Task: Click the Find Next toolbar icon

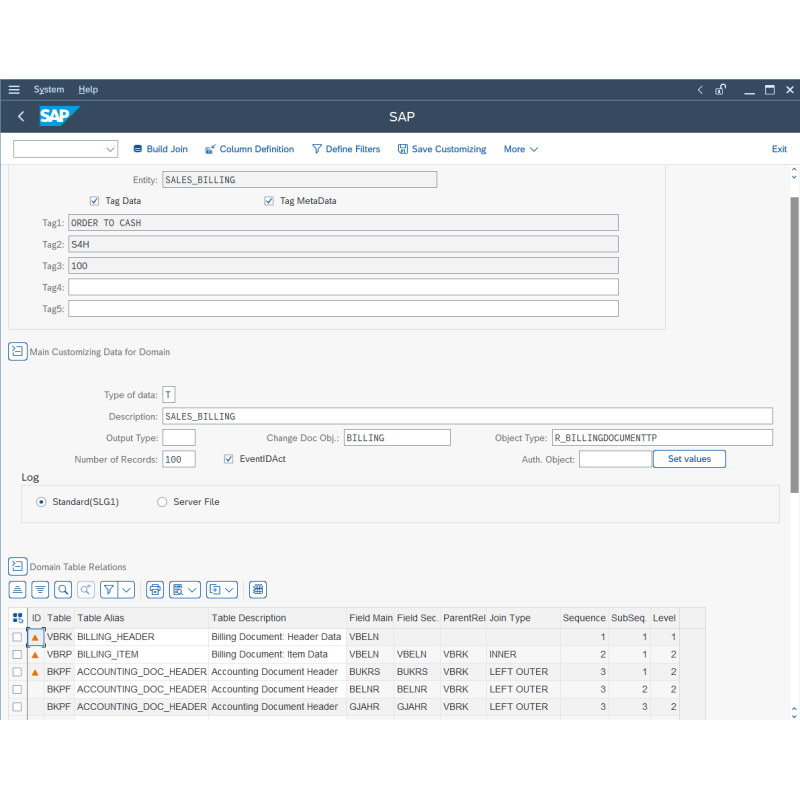Action: click(x=86, y=590)
